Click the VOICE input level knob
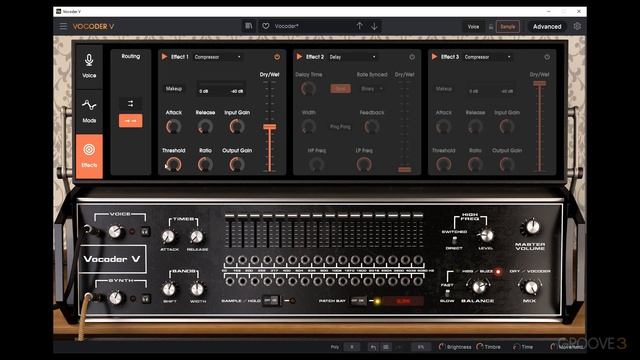The image size is (640, 360). point(116,232)
